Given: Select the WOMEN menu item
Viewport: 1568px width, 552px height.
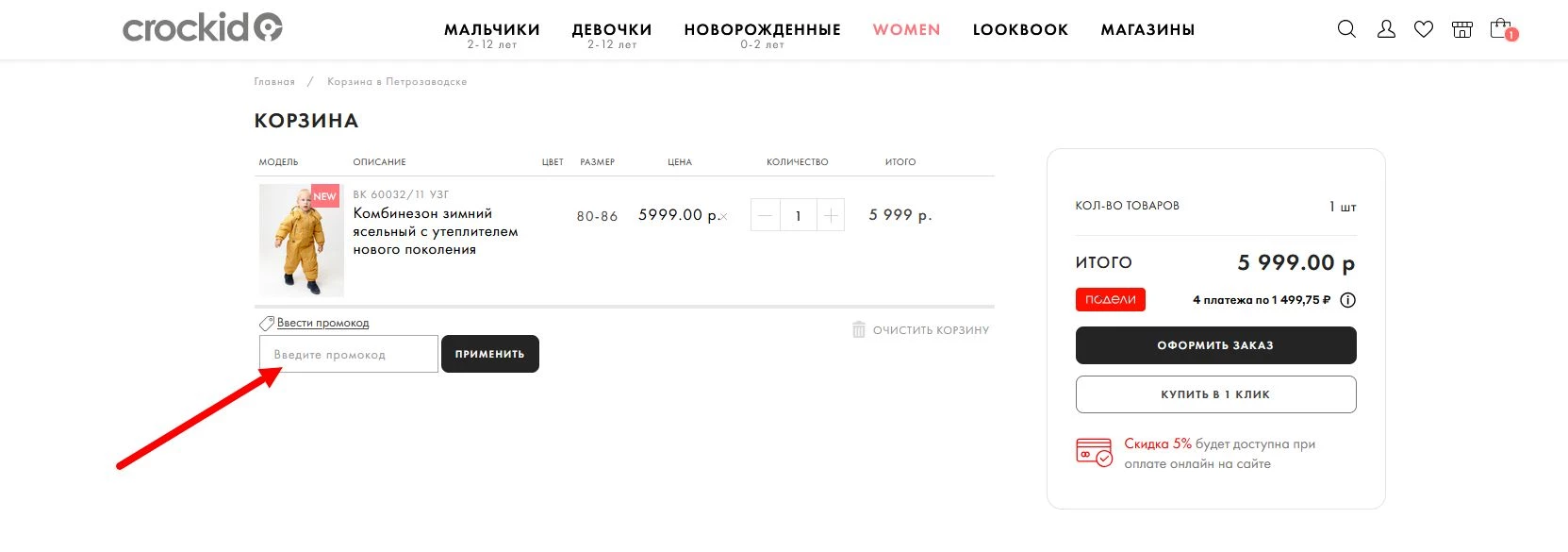Looking at the screenshot, I should coord(906,30).
